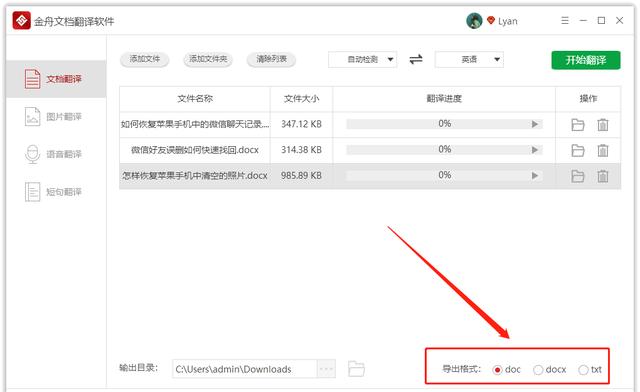The height and width of the screenshot is (392, 640).
Task: Select txt export format
Action: coord(583,370)
